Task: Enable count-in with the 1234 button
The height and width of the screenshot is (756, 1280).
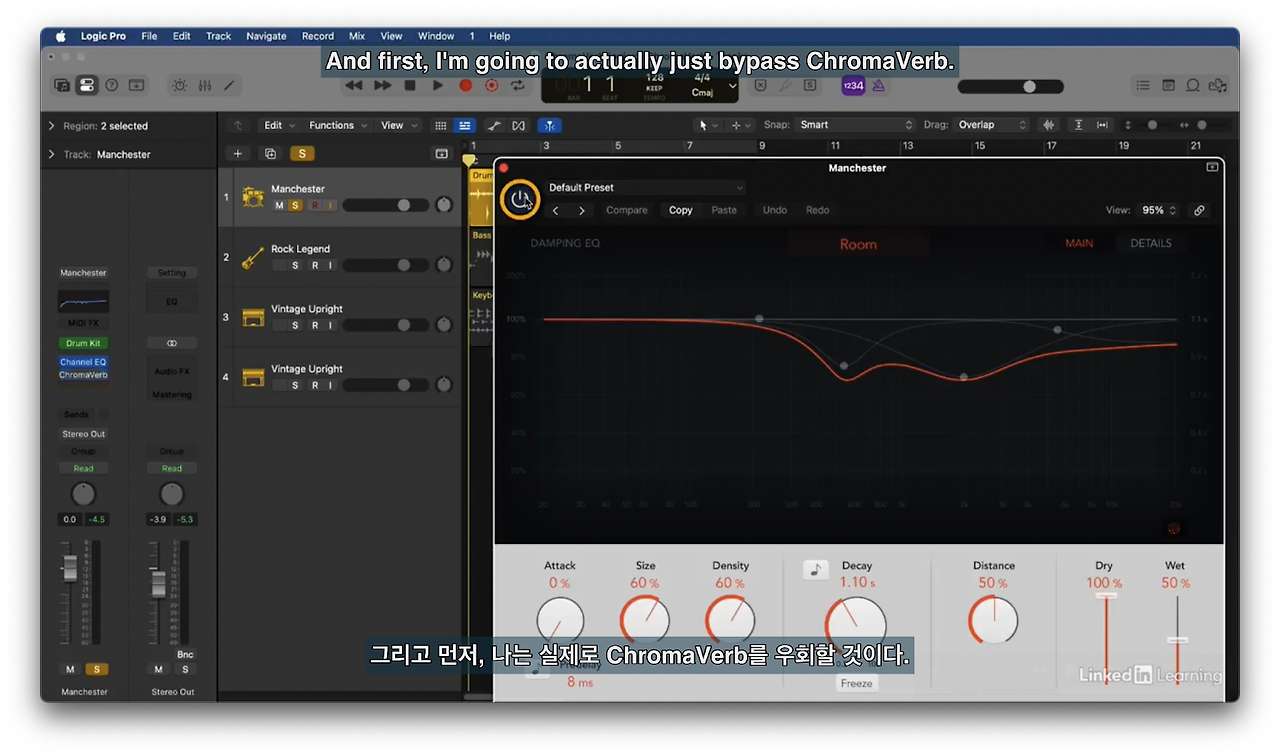Action: click(853, 86)
